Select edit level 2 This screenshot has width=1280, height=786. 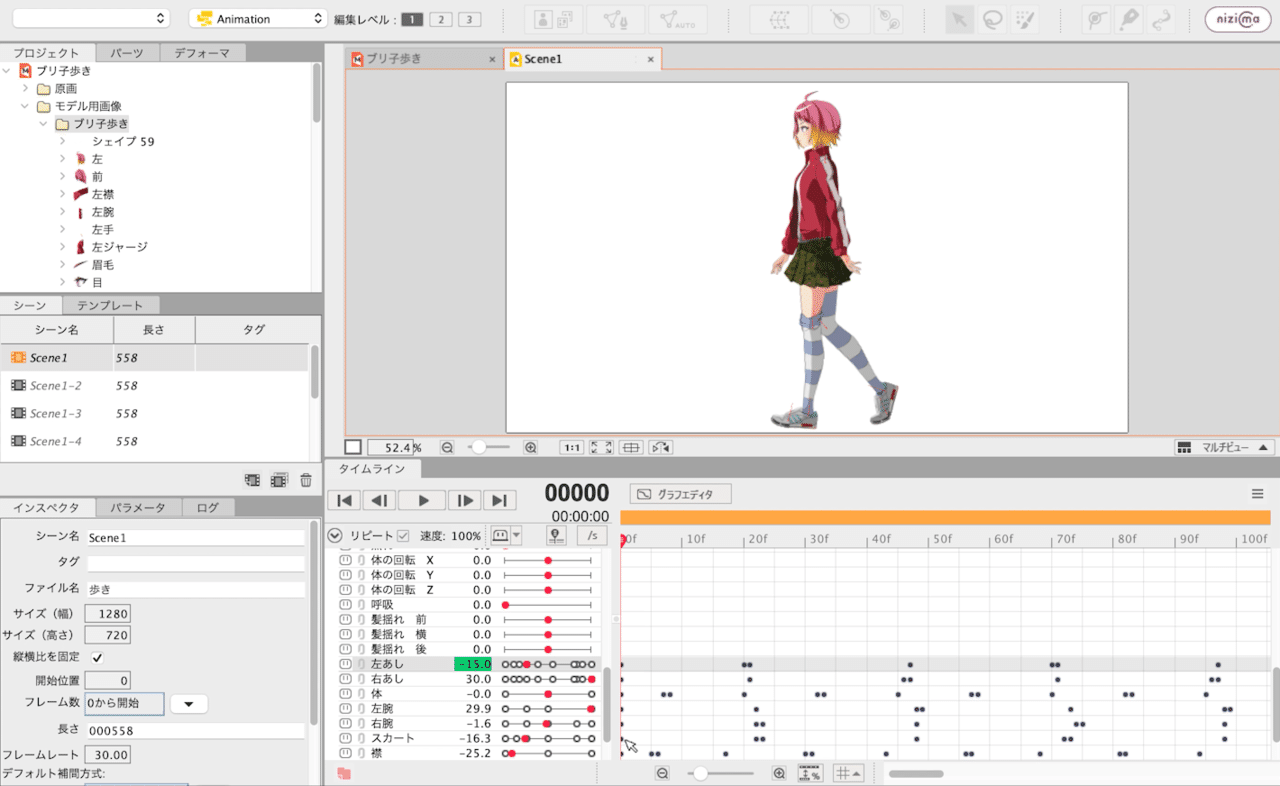(x=441, y=20)
